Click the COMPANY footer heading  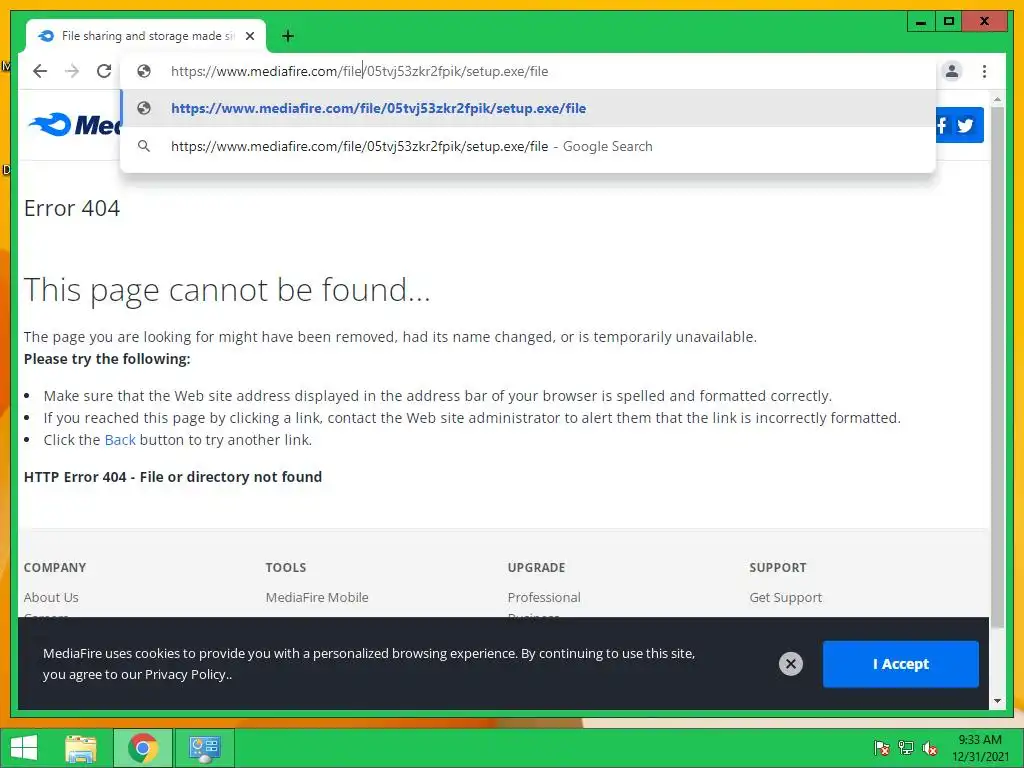[x=55, y=568]
